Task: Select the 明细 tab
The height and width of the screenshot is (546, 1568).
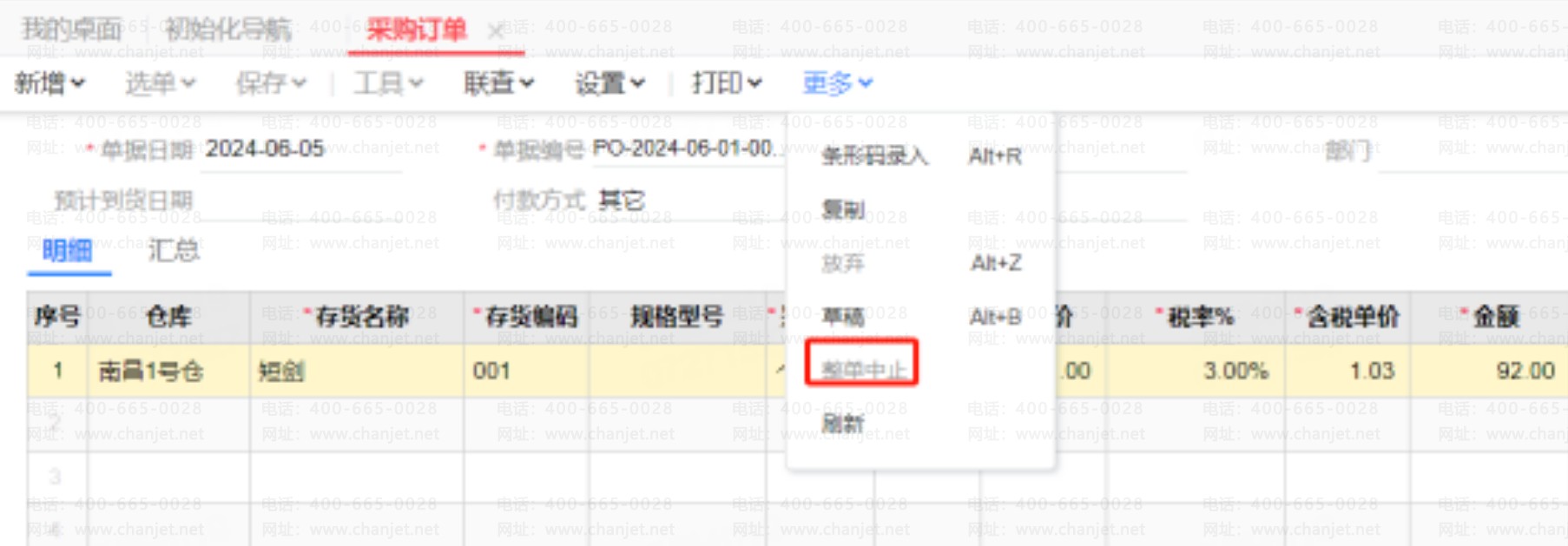Action: tap(68, 251)
